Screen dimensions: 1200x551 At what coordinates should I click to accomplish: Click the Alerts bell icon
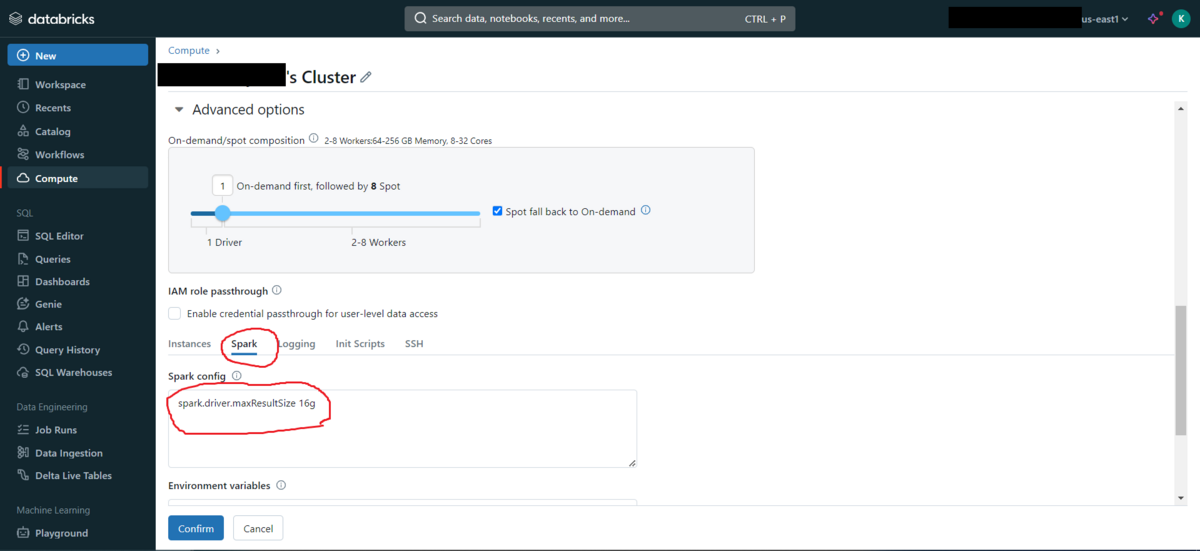tap(23, 327)
